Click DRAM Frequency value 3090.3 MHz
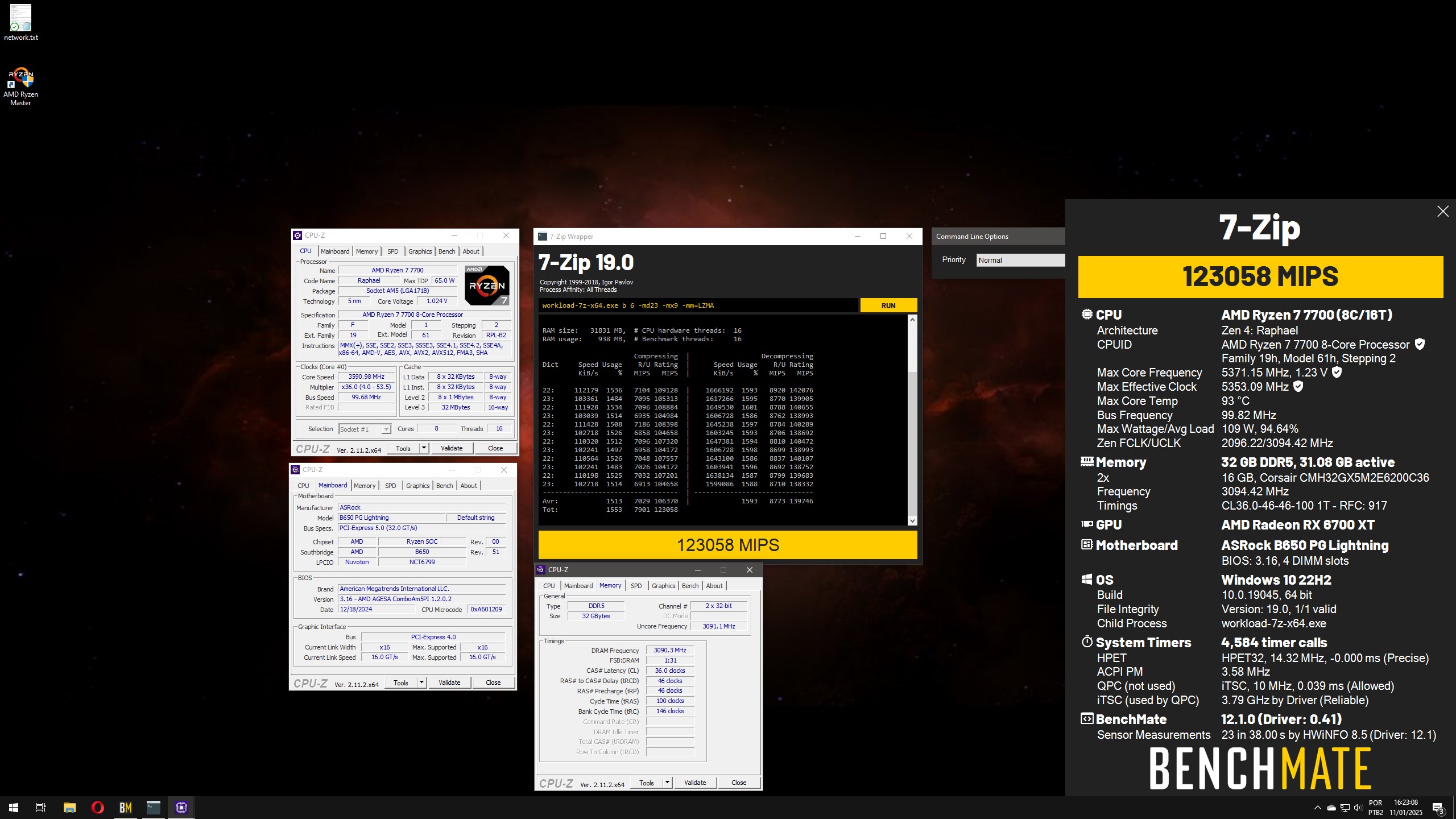The image size is (1456, 819). click(670, 650)
